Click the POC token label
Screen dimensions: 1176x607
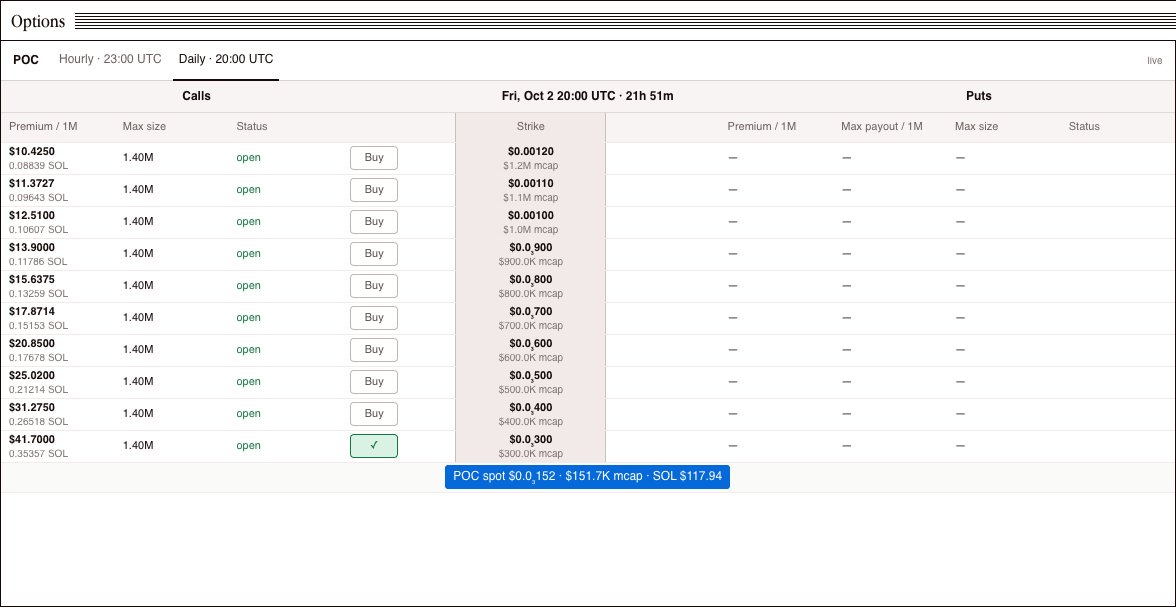click(x=26, y=60)
